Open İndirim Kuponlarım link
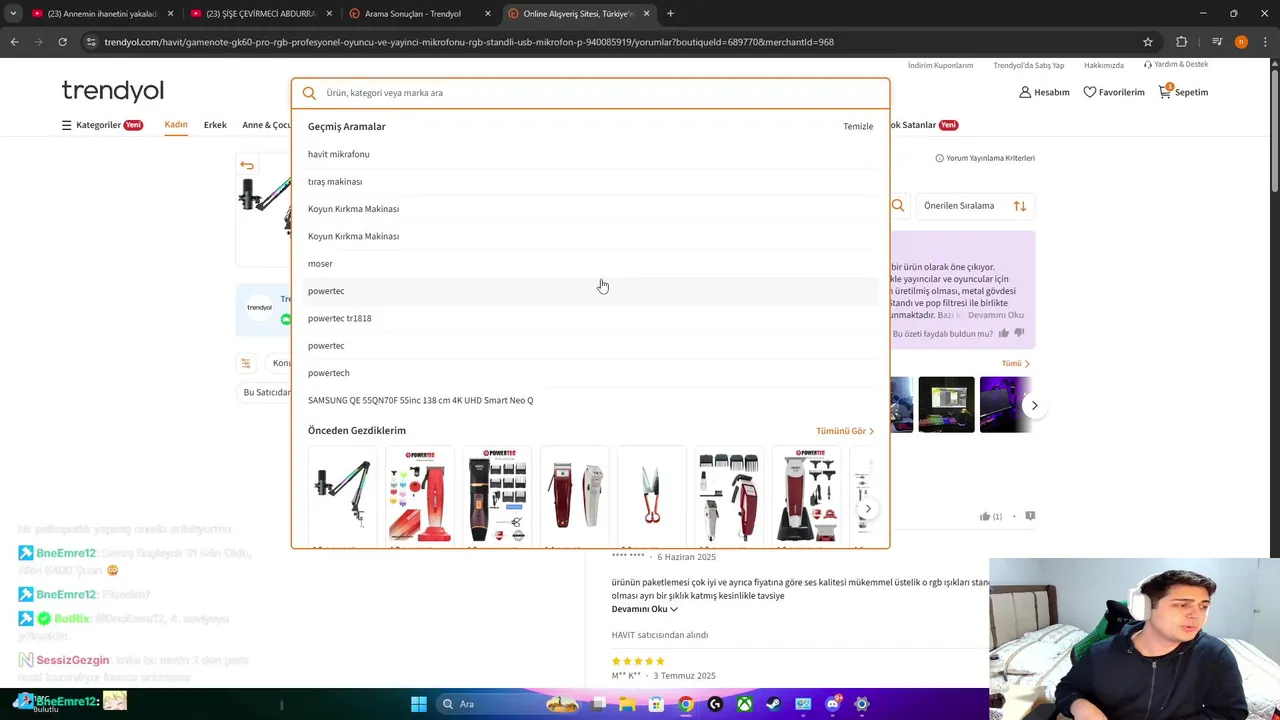1280x720 pixels. (940, 65)
